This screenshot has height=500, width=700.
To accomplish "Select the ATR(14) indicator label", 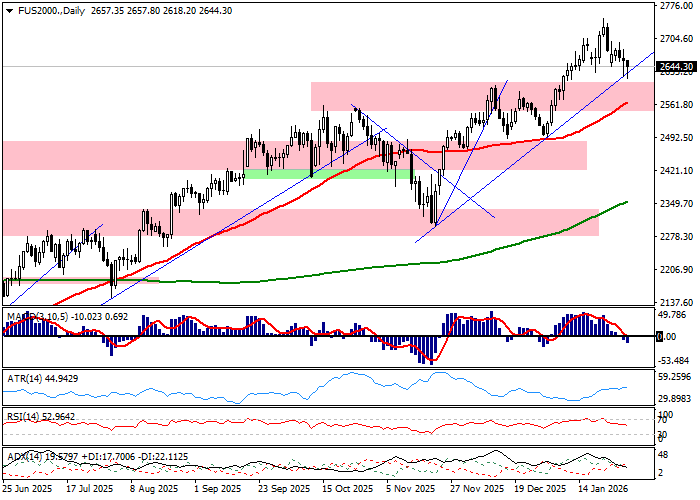I will (x=23, y=376).
